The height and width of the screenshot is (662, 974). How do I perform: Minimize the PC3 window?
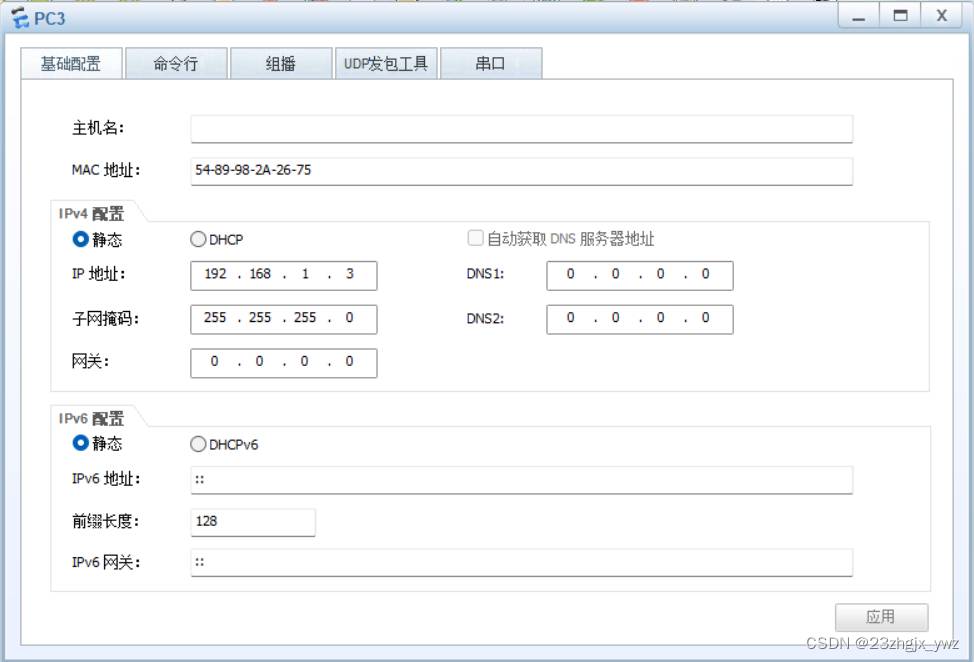858,16
